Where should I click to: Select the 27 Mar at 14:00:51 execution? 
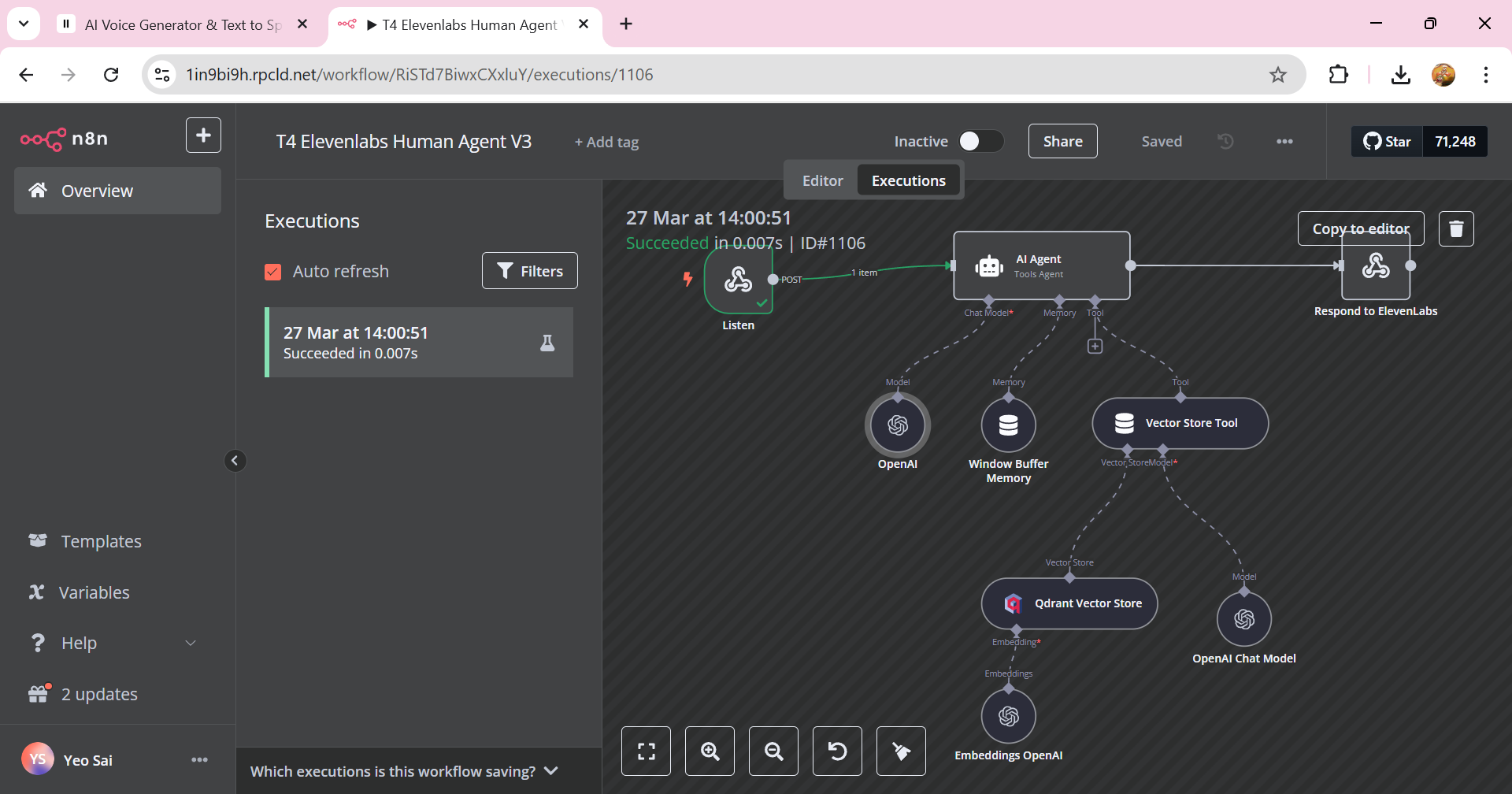click(419, 343)
